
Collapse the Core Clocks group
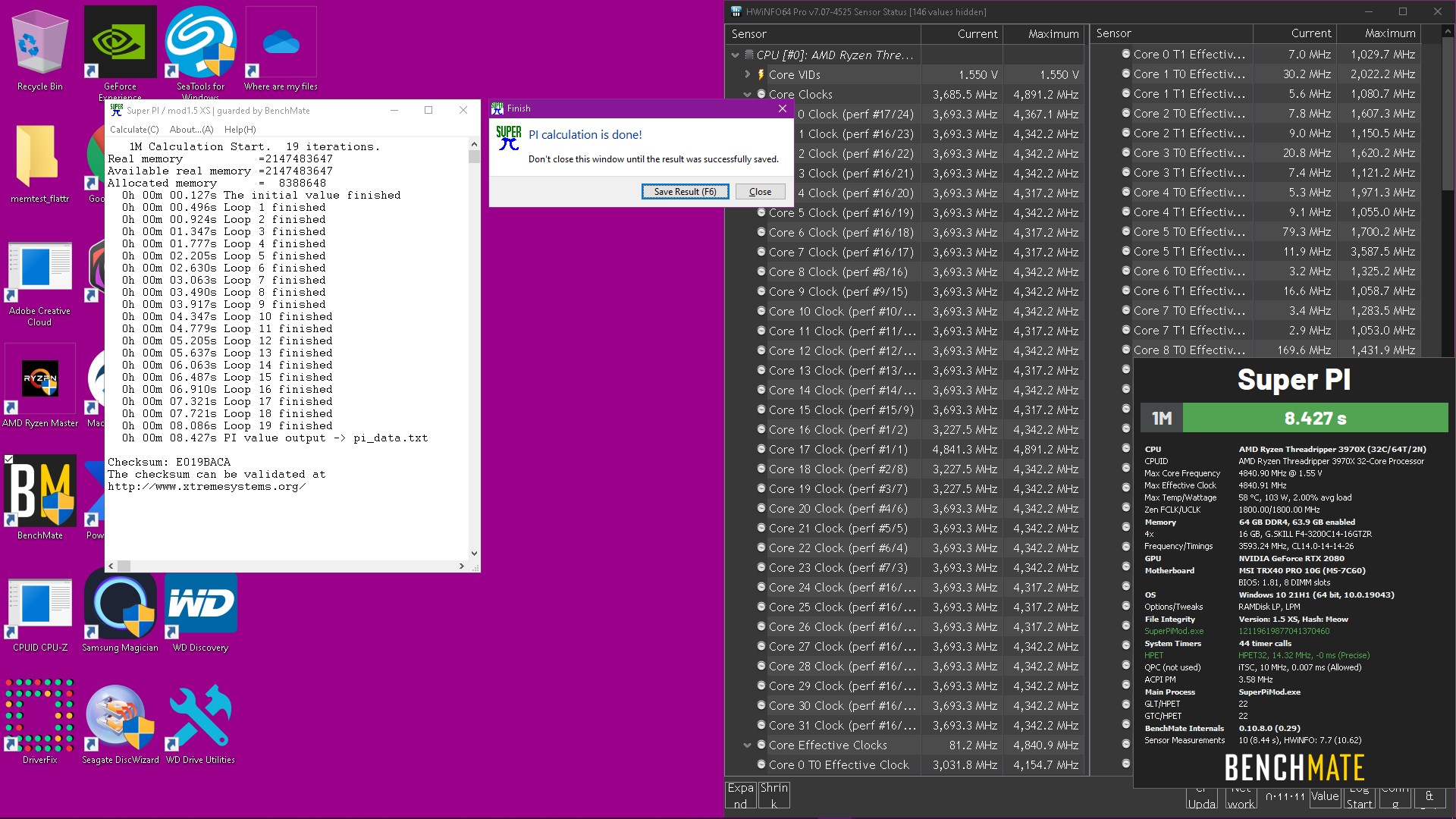pos(747,94)
